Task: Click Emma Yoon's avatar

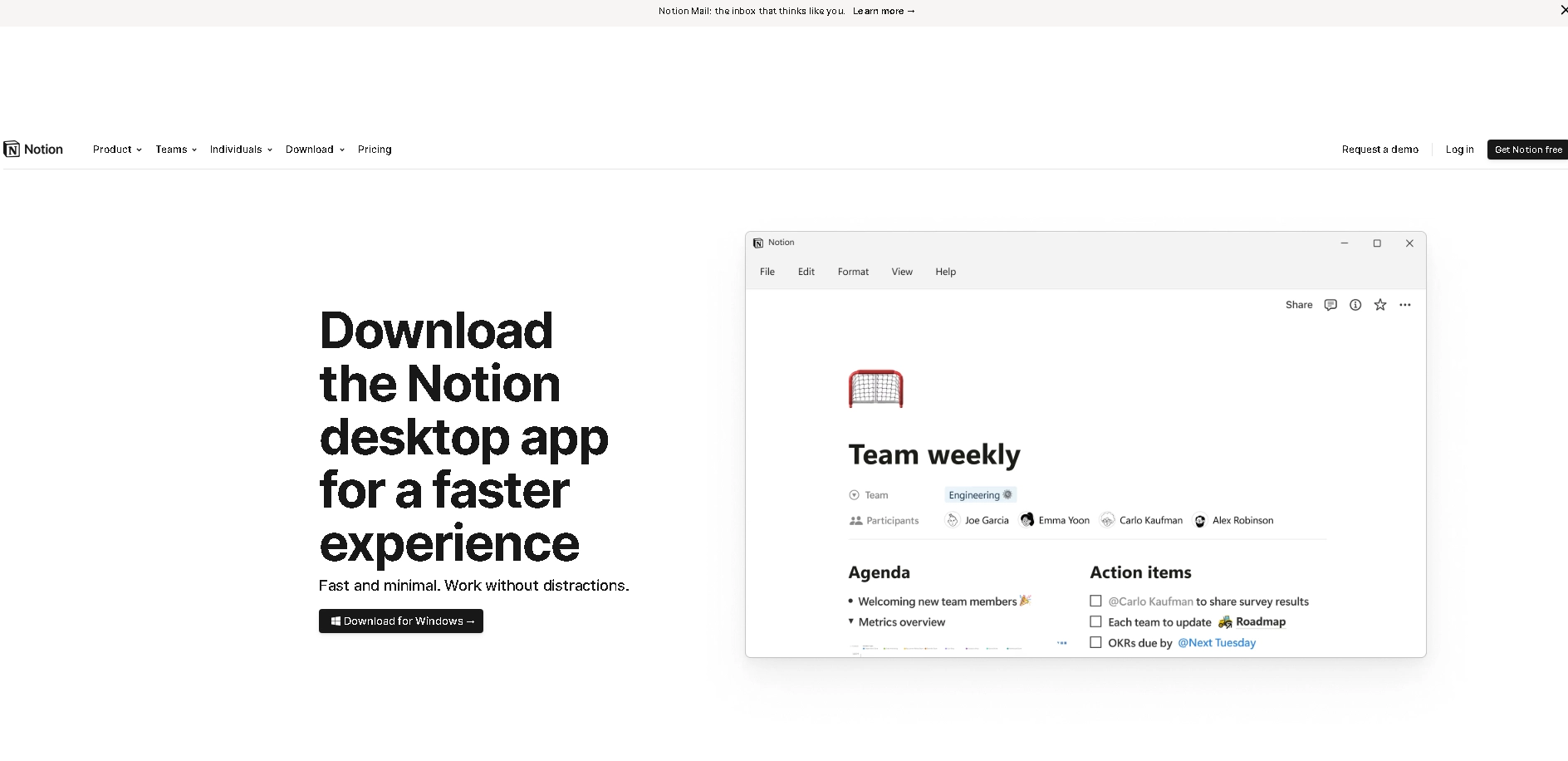Action: coord(1027,520)
